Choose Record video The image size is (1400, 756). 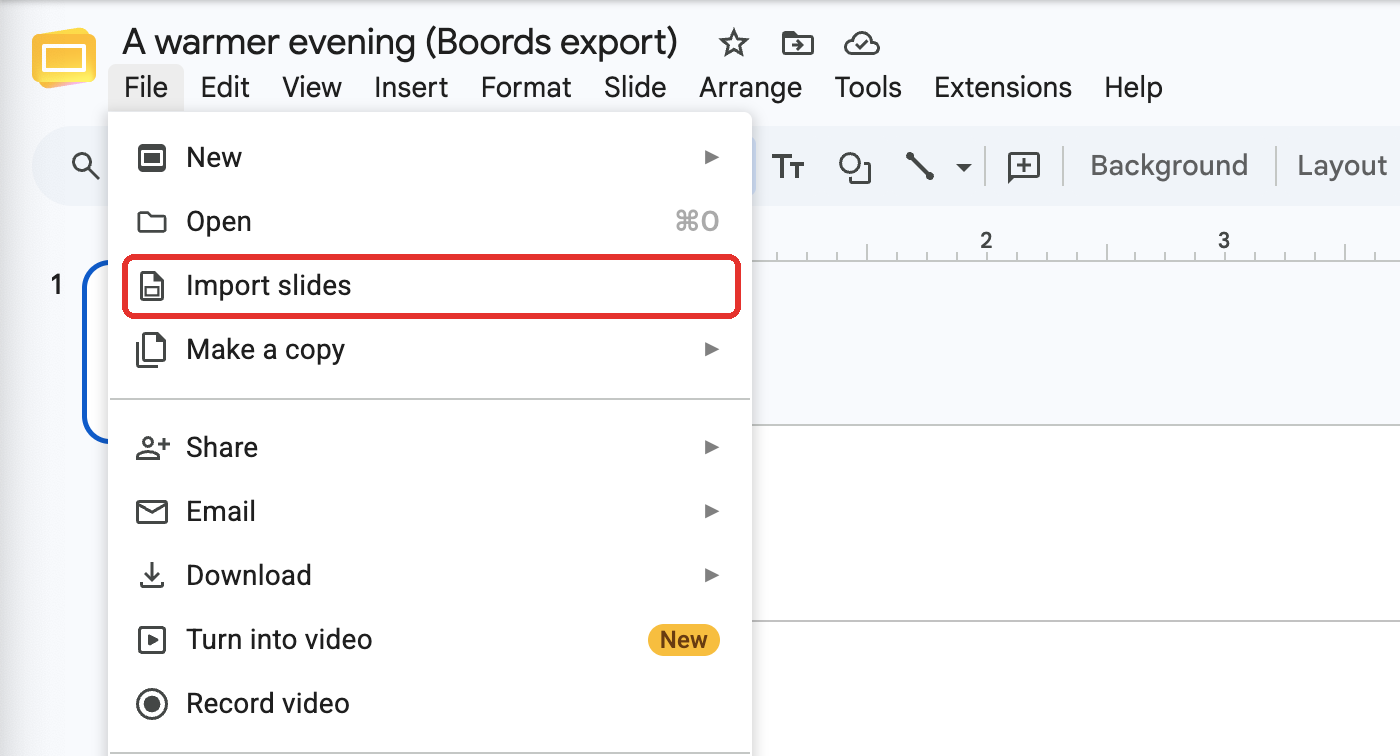(x=430, y=703)
